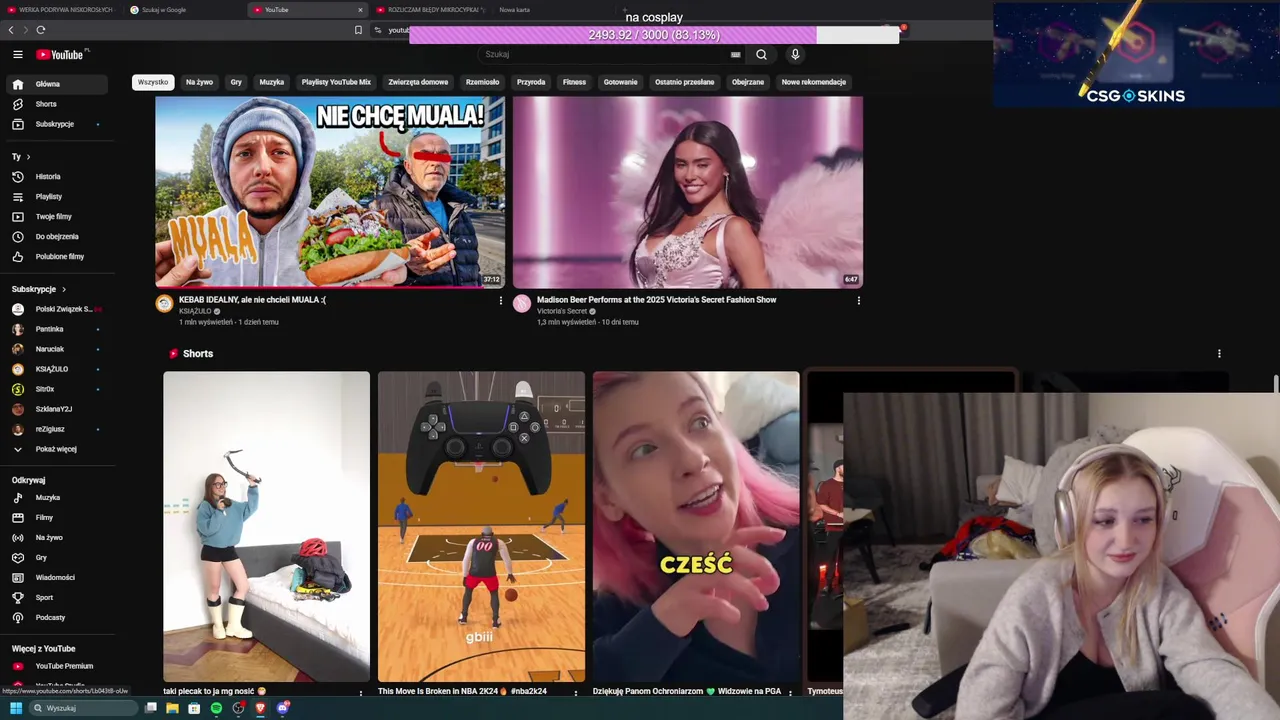Open options for NBA 2K24 short

click(575, 691)
